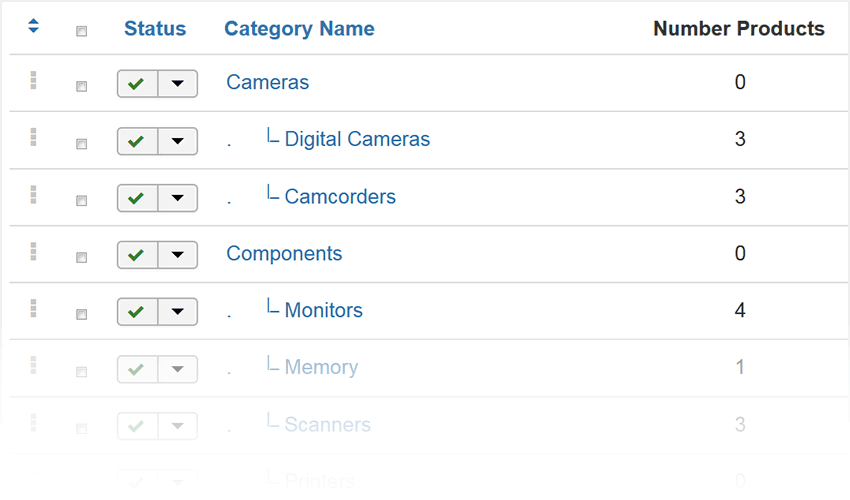Click the green checkmark status for Monitors
This screenshot has width=850, height=500.
point(137,312)
